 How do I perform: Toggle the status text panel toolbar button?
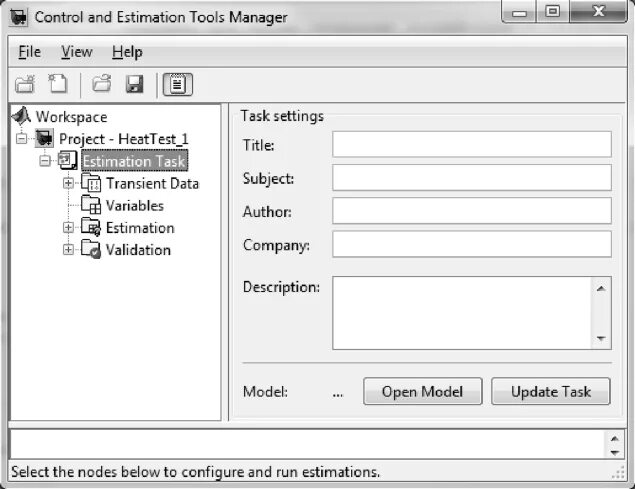[x=177, y=84]
